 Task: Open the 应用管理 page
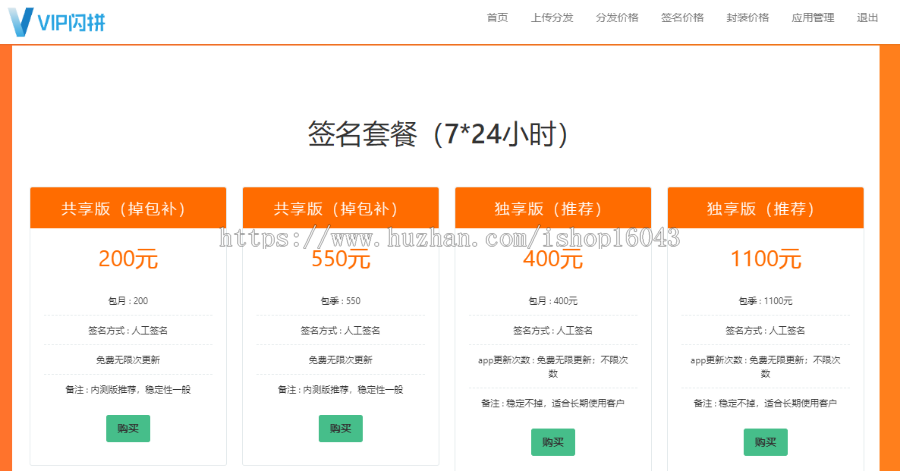click(x=813, y=18)
